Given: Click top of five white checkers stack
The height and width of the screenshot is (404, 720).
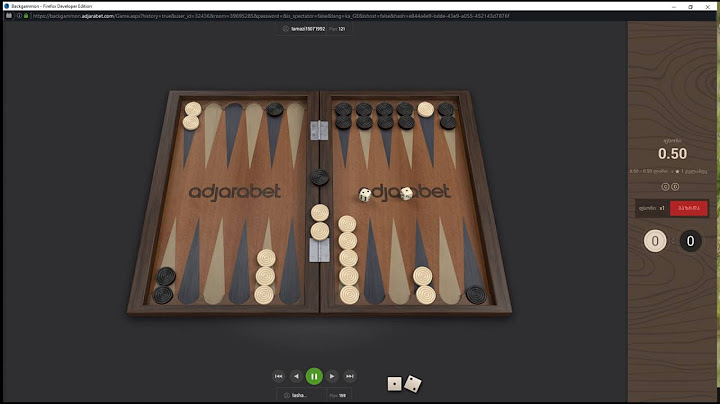Looking at the screenshot, I should click(347, 224).
